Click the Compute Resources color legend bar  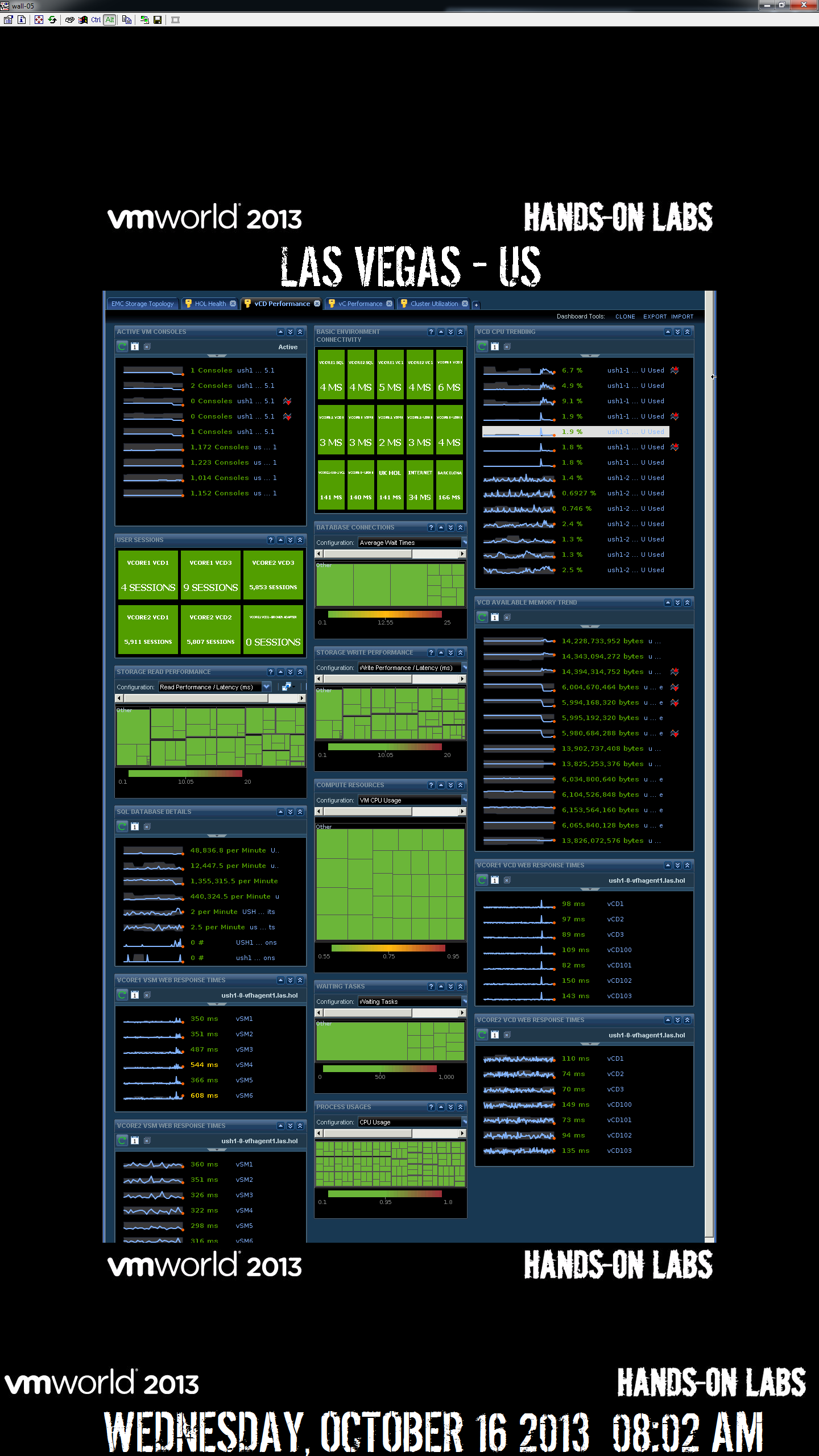tap(388, 948)
